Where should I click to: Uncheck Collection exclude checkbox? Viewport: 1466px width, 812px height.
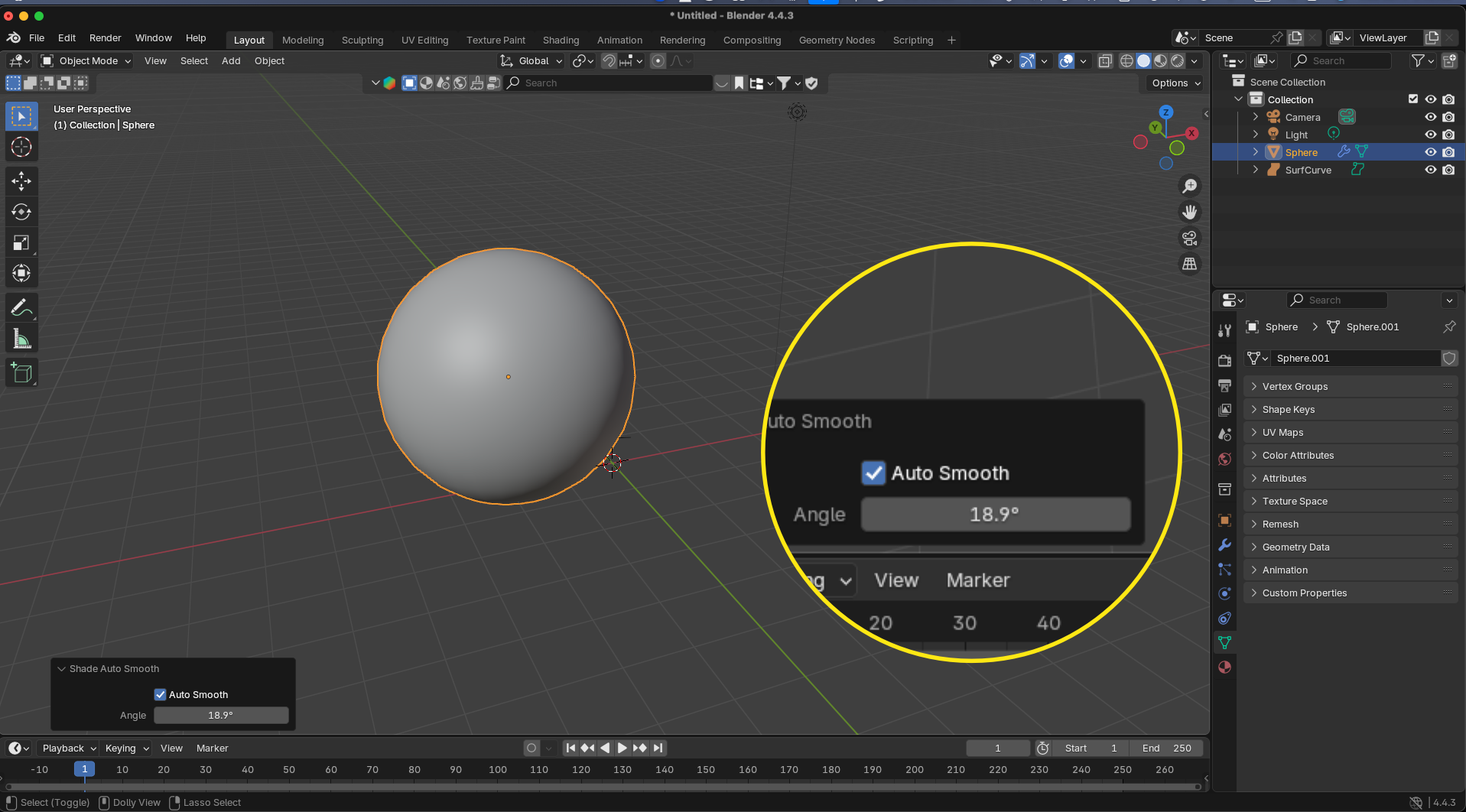pyautogui.click(x=1413, y=99)
